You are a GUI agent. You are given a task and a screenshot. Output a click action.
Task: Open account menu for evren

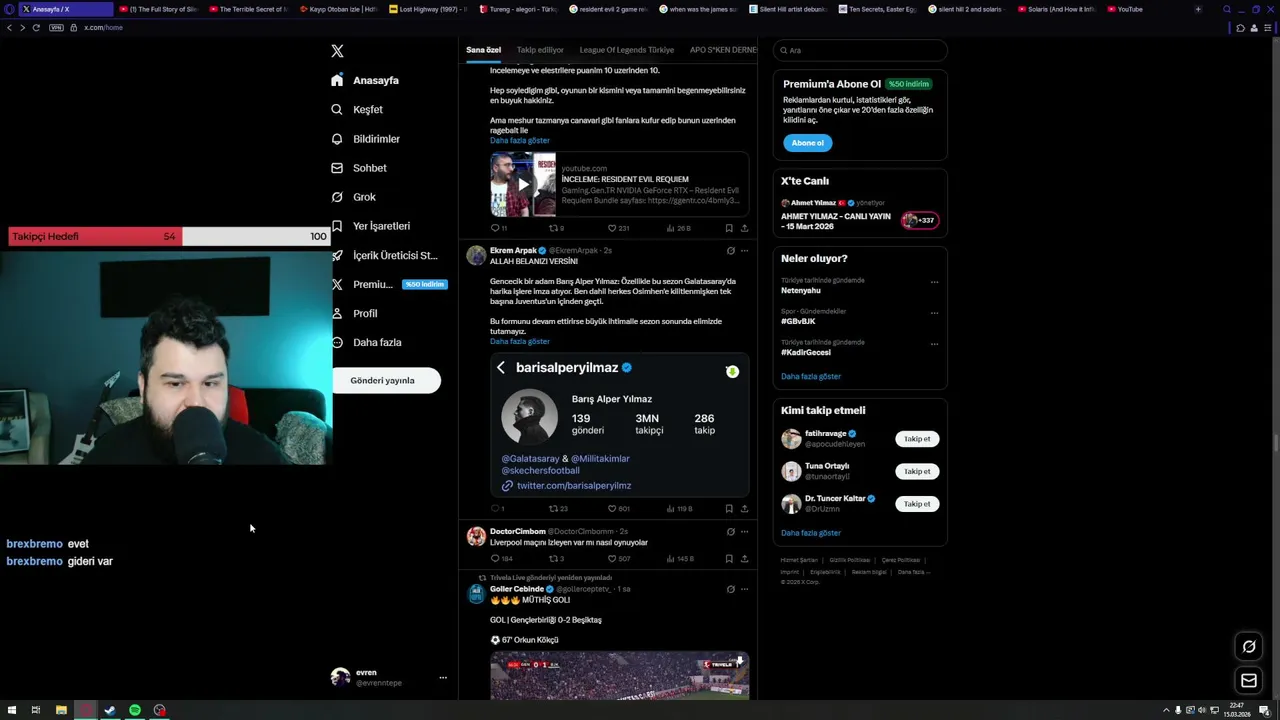point(389,677)
